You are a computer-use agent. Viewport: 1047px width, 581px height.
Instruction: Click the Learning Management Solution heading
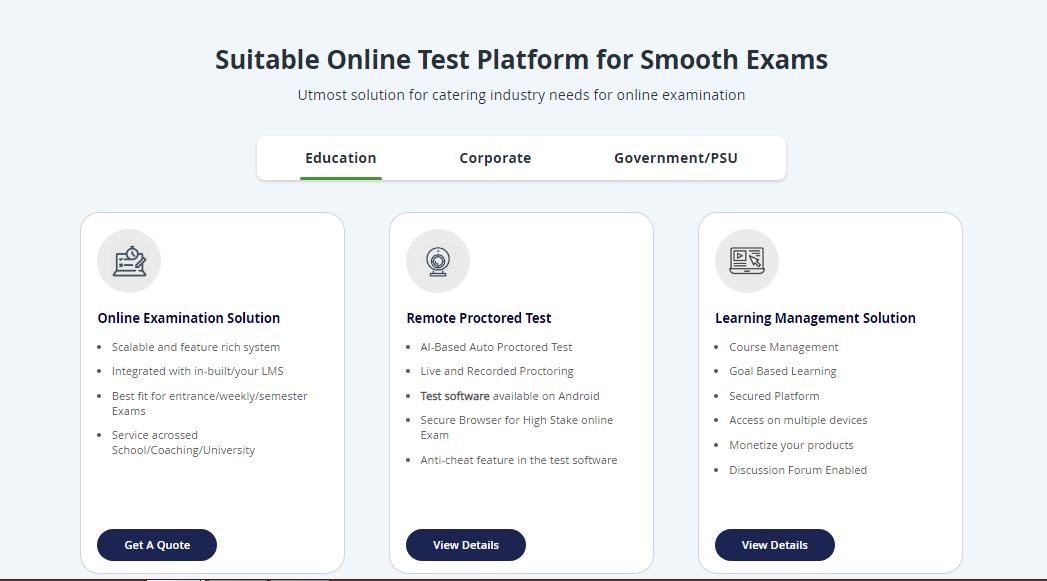tap(815, 318)
